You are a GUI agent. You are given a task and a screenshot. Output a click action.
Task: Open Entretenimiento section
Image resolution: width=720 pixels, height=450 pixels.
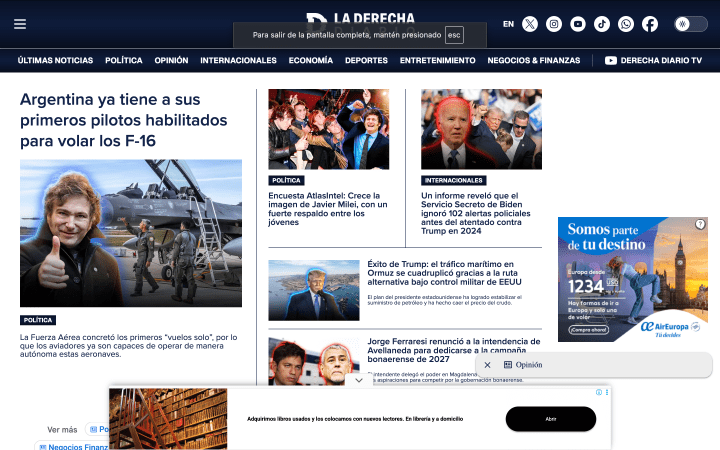(x=438, y=60)
